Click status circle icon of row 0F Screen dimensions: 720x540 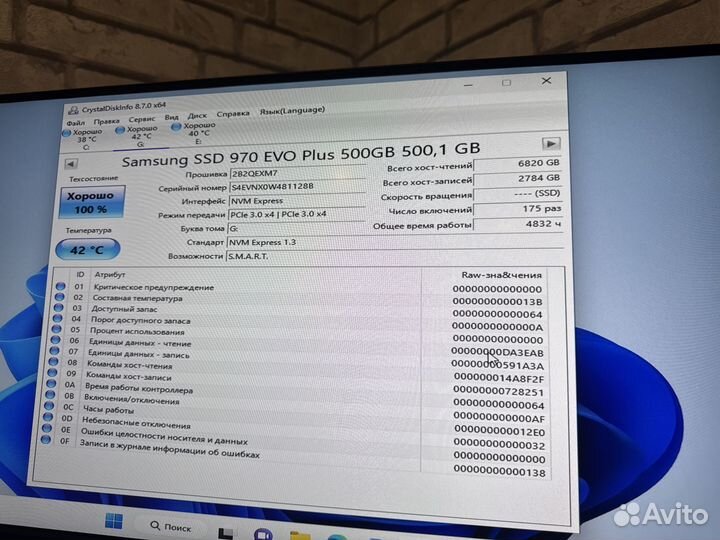(x=45, y=439)
